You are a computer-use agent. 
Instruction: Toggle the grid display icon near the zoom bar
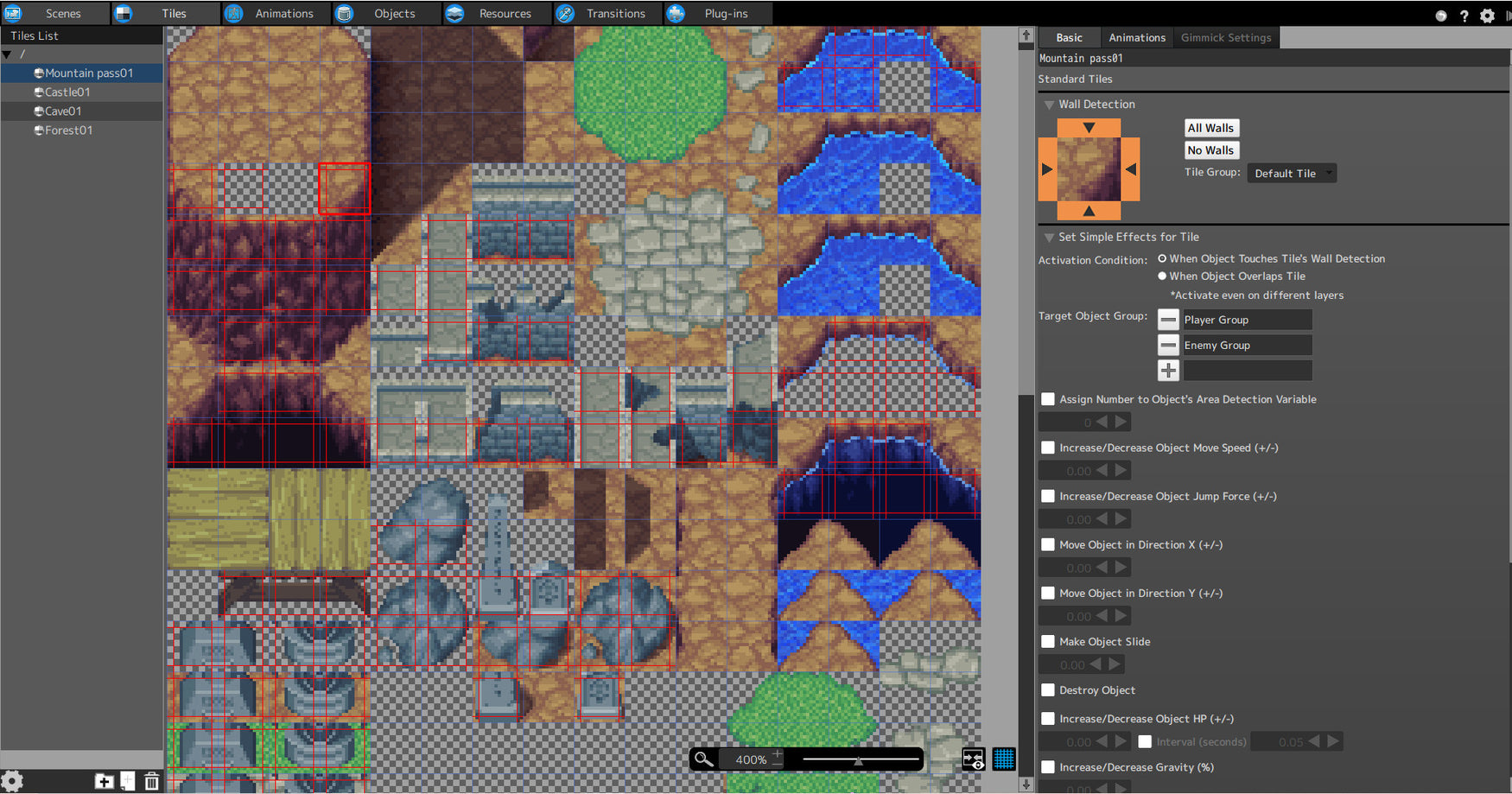click(1004, 759)
